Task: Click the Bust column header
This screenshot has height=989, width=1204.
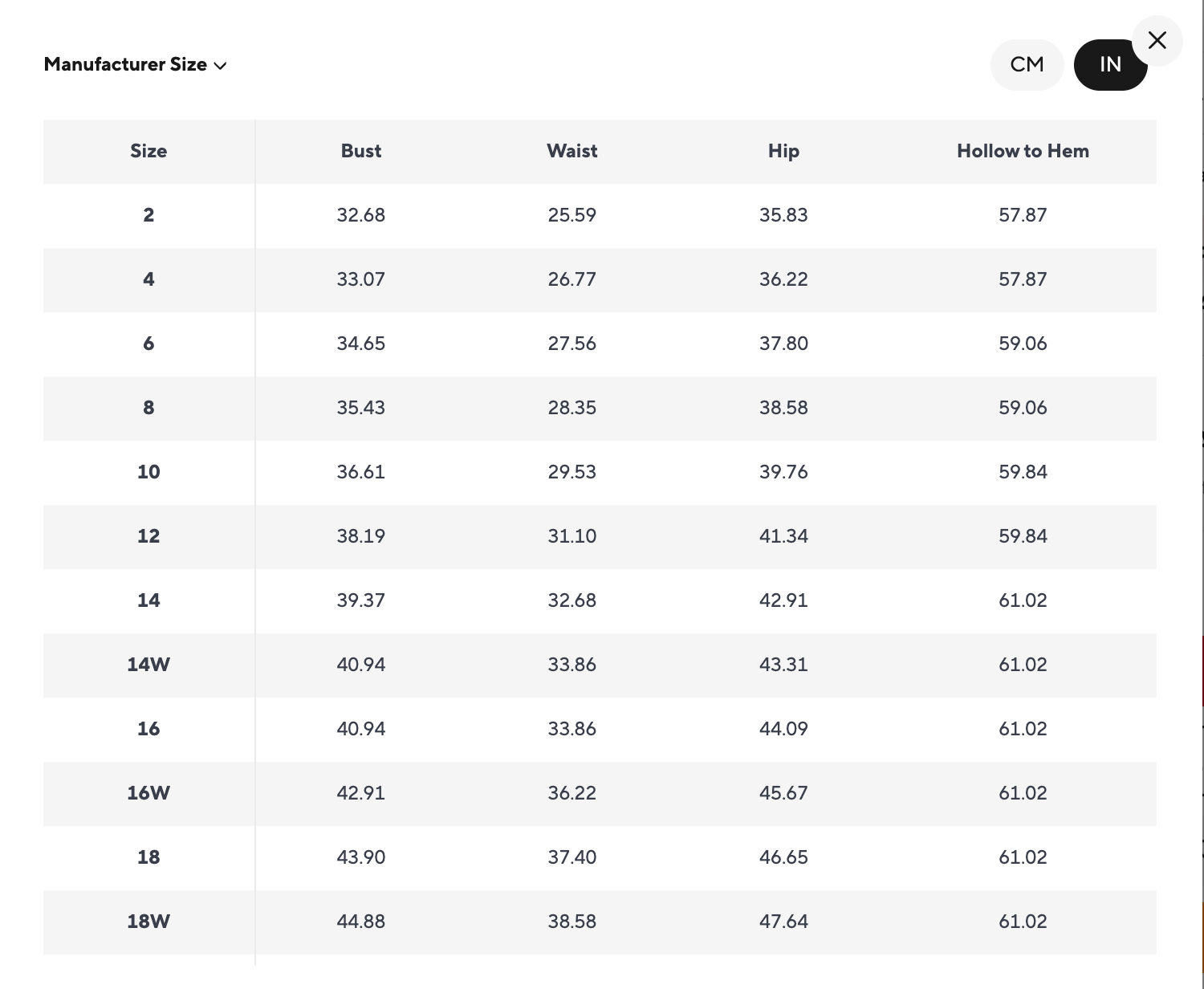Action: click(x=360, y=151)
